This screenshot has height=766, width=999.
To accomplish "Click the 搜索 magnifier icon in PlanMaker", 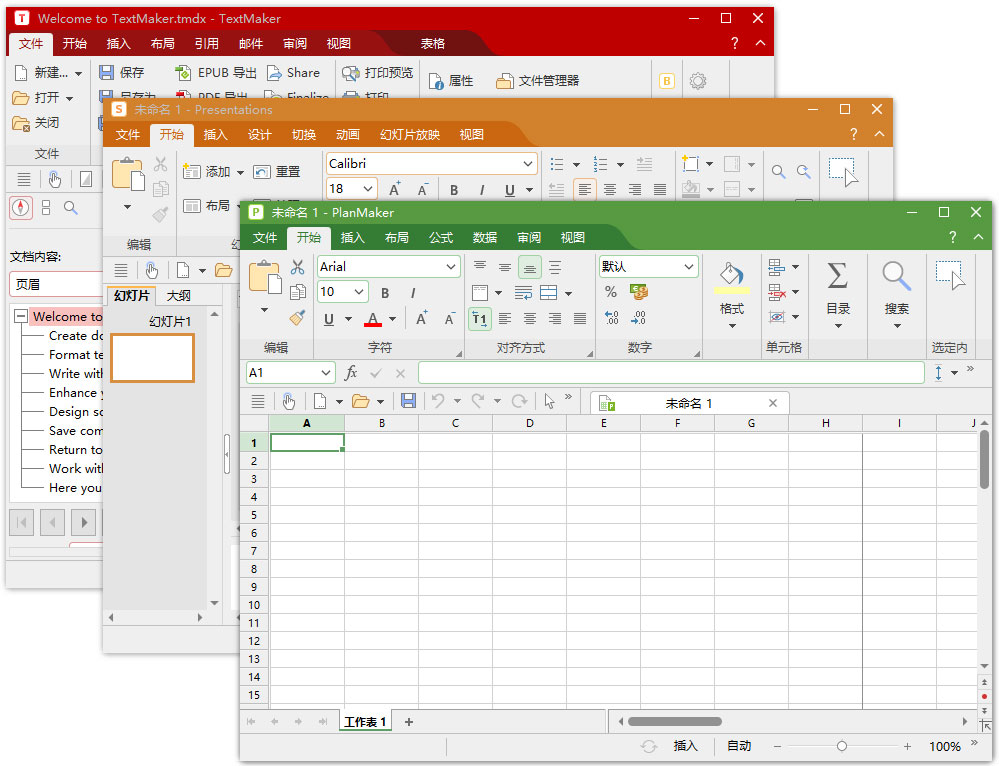I will [x=896, y=277].
